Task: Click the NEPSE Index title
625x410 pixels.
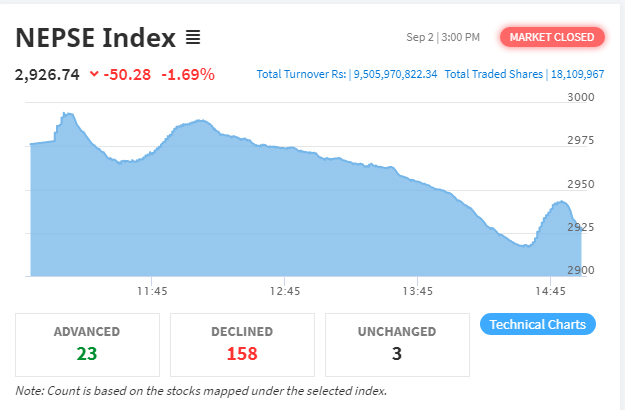Action: pyautogui.click(x=94, y=38)
